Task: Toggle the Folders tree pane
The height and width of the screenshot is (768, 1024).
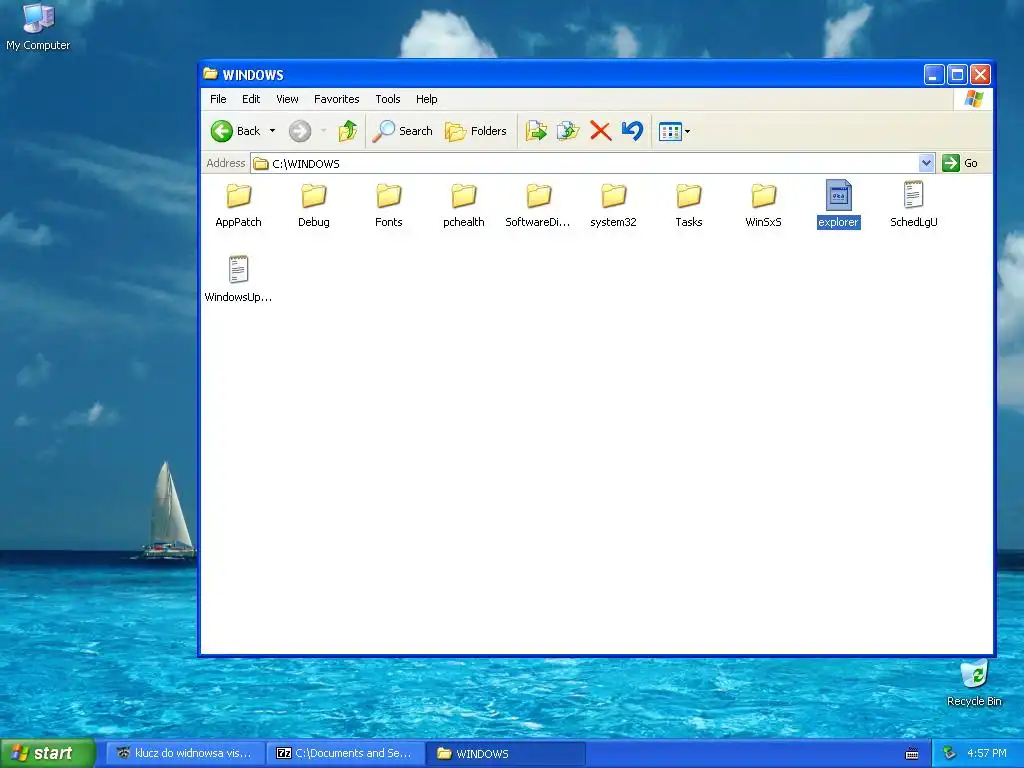Action: [475, 131]
